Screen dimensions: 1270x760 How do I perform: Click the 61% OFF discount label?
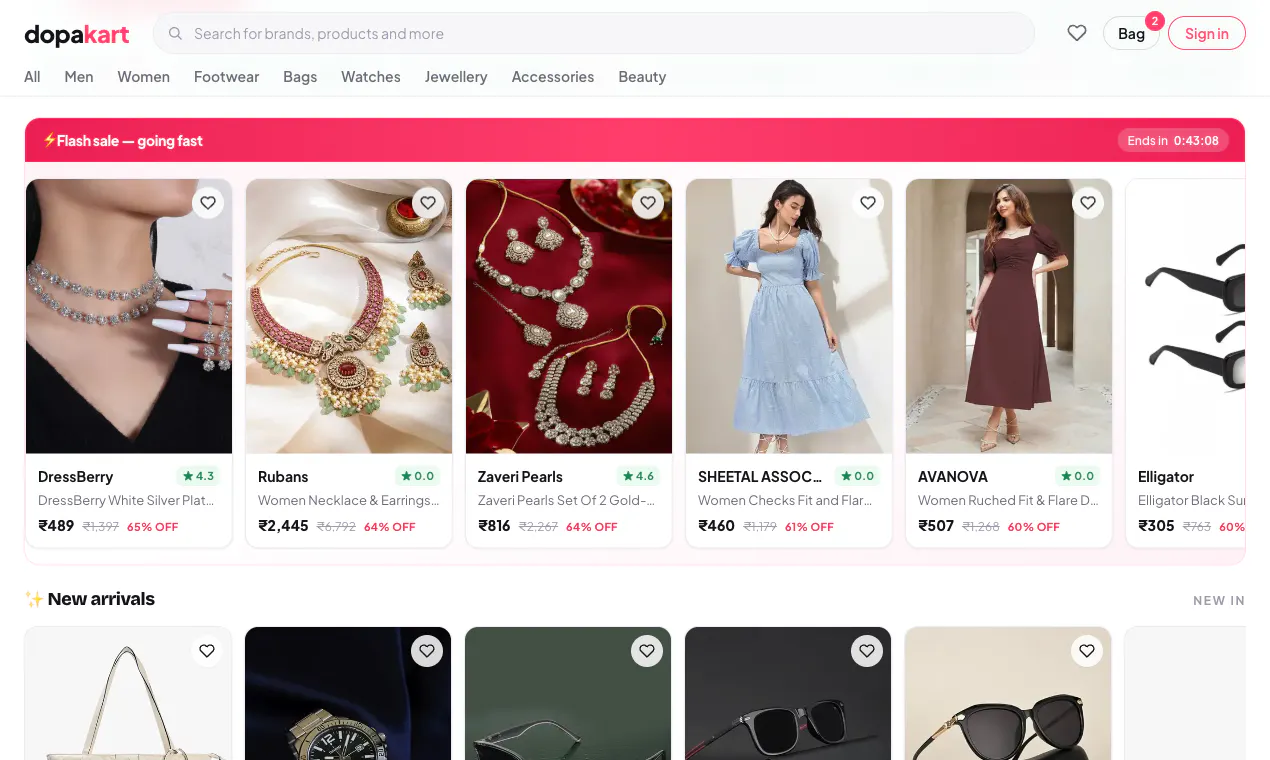tap(809, 527)
